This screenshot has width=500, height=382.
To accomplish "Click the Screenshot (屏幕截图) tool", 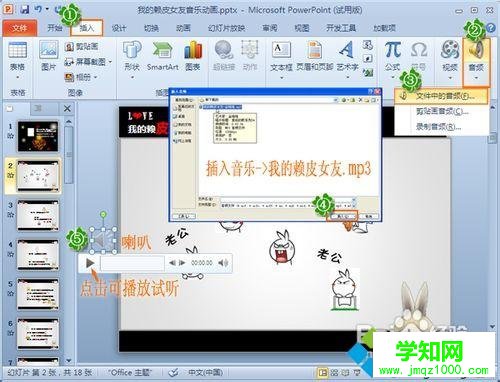I will (x=85, y=62).
